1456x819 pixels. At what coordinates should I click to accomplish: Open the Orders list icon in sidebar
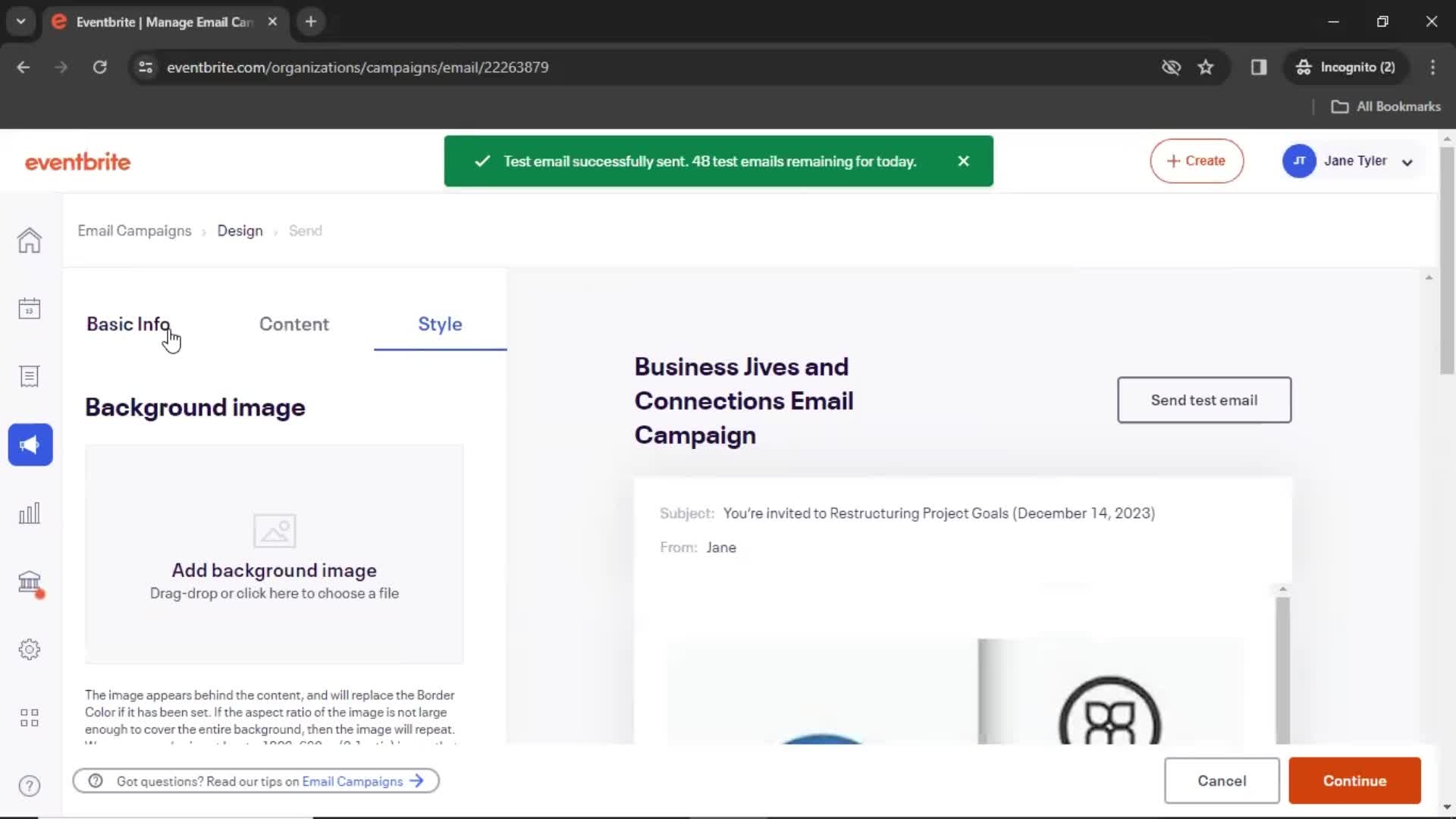pyautogui.click(x=30, y=377)
